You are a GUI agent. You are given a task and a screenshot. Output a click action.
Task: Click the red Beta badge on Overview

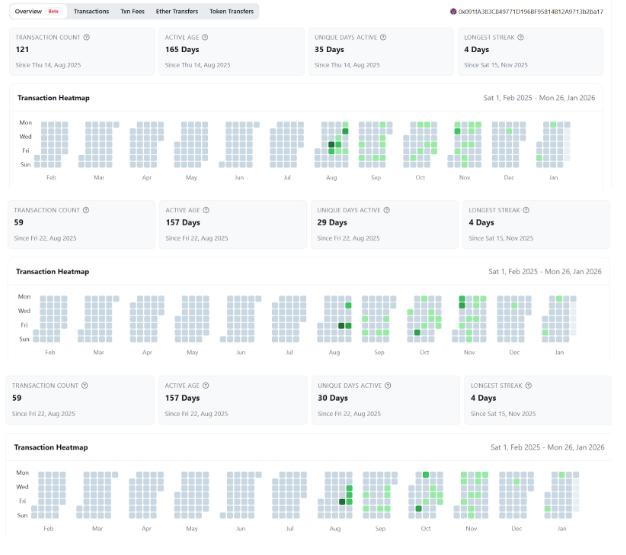tap(53, 11)
